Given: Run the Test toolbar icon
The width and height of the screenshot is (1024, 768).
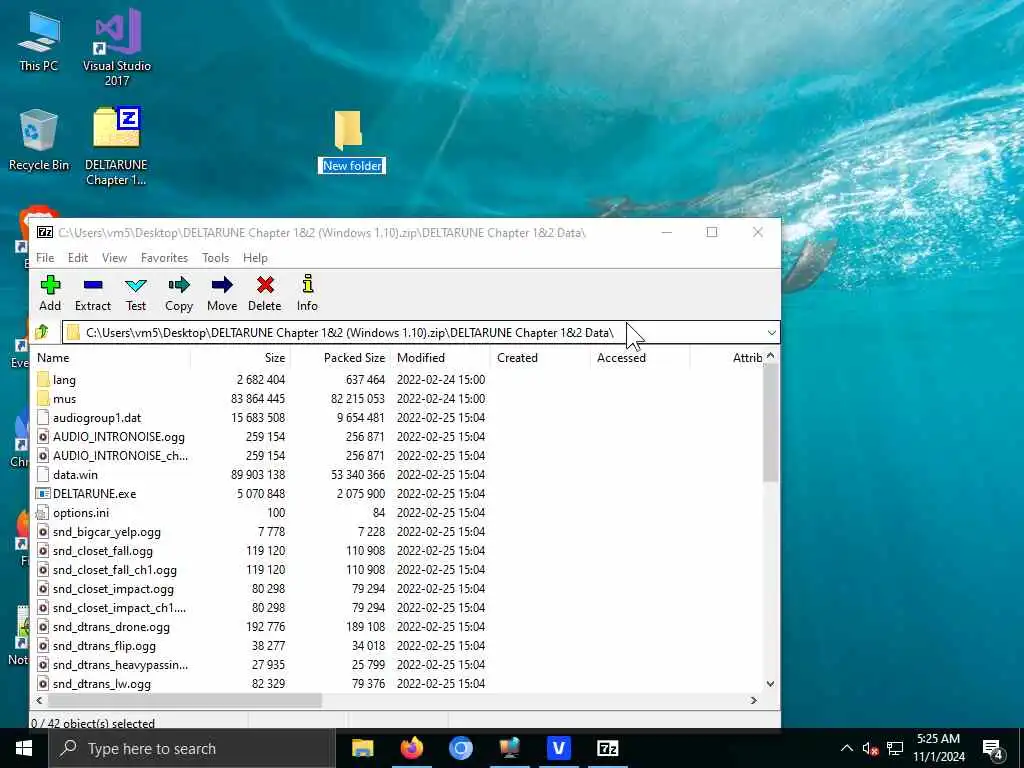Looking at the screenshot, I should coord(136,293).
